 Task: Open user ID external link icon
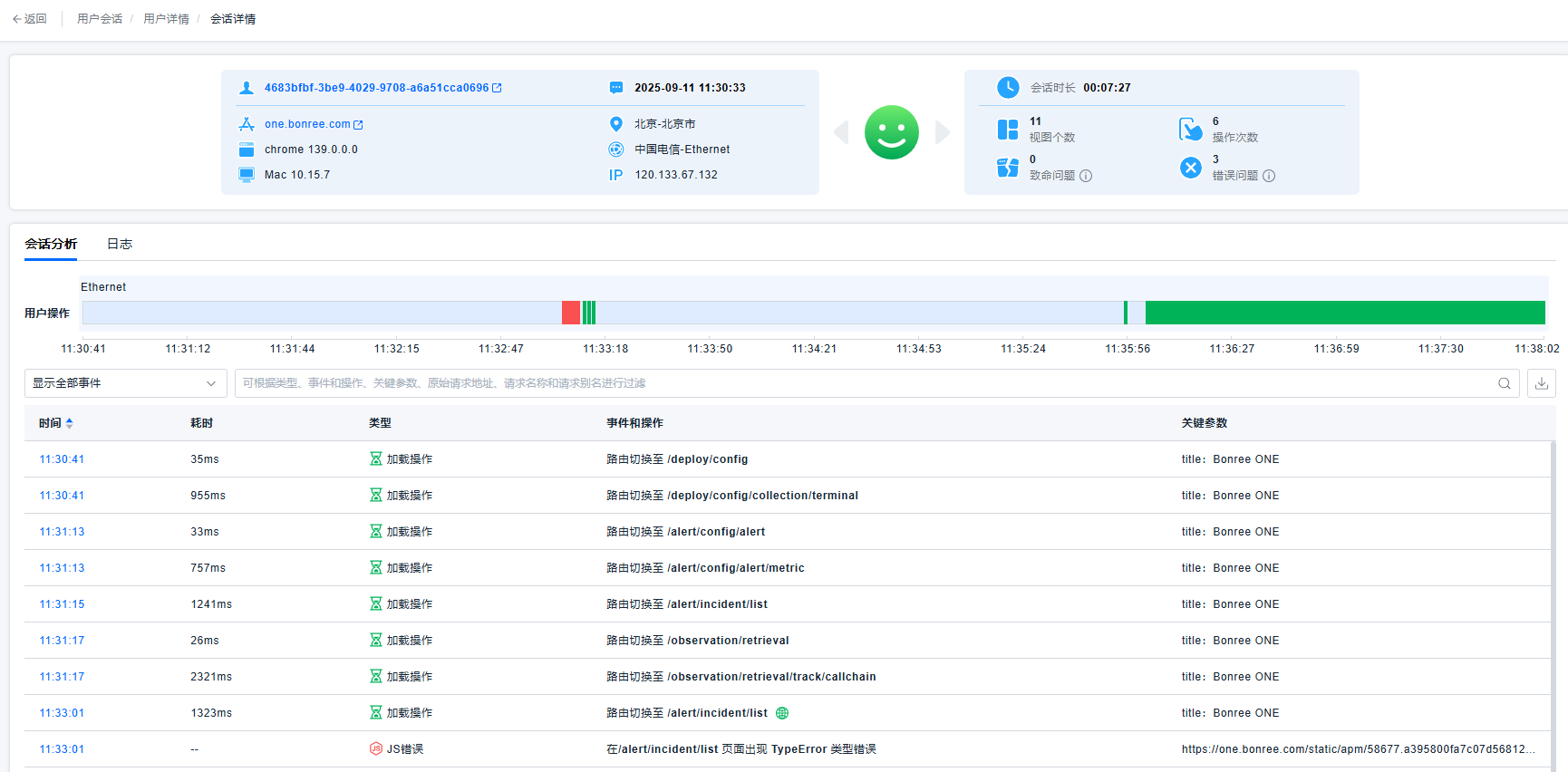click(497, 88)
